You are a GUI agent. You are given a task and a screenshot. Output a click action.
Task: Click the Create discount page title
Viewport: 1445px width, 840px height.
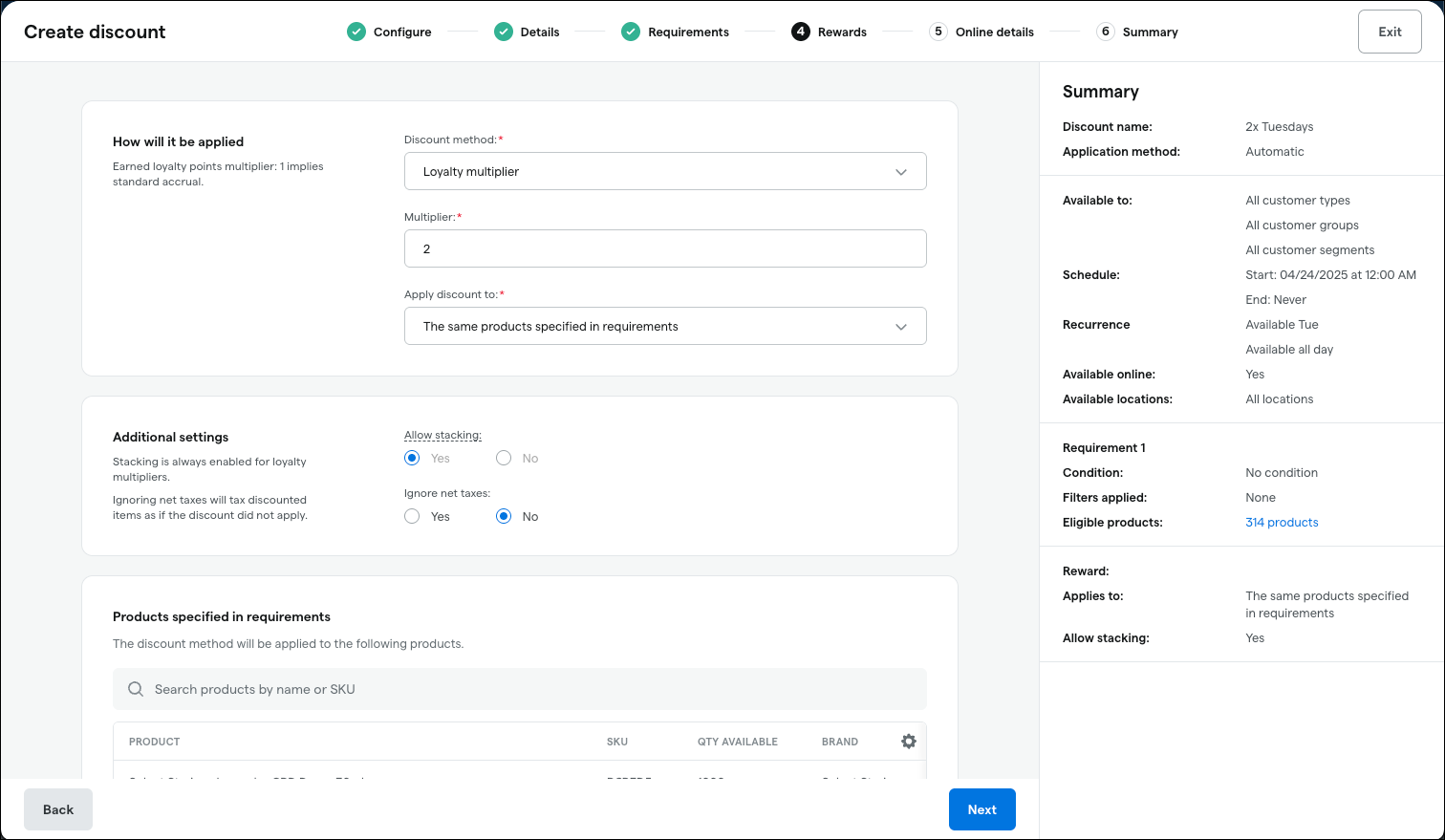coord(95,32)
